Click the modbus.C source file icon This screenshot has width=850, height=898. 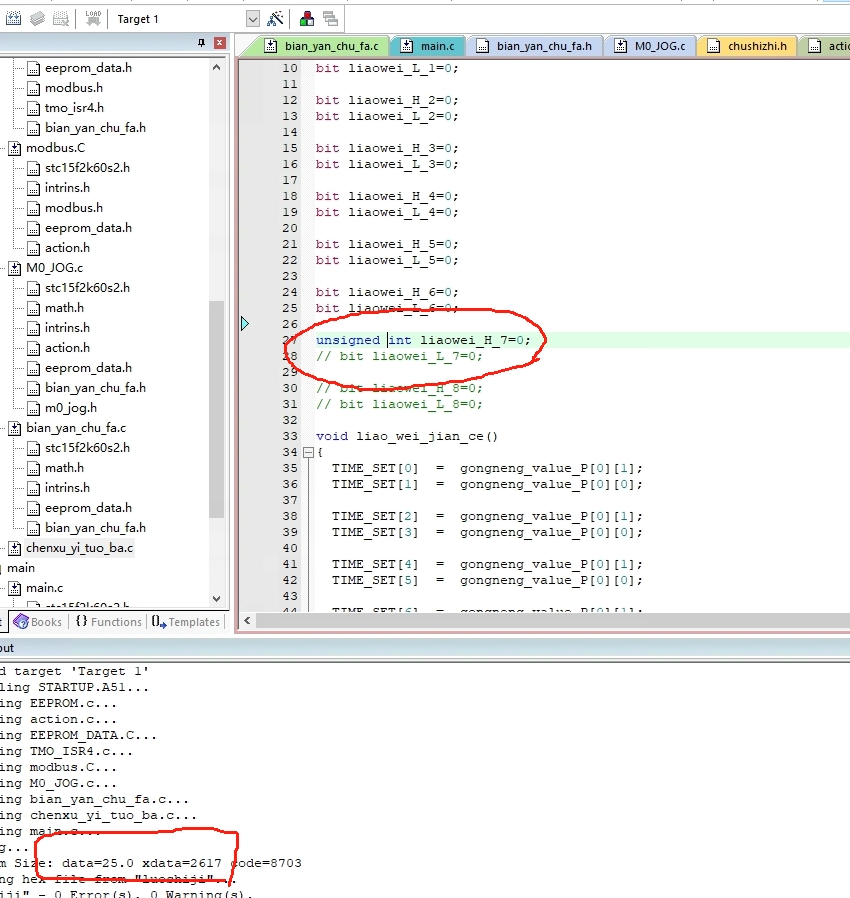click(15, 148)
